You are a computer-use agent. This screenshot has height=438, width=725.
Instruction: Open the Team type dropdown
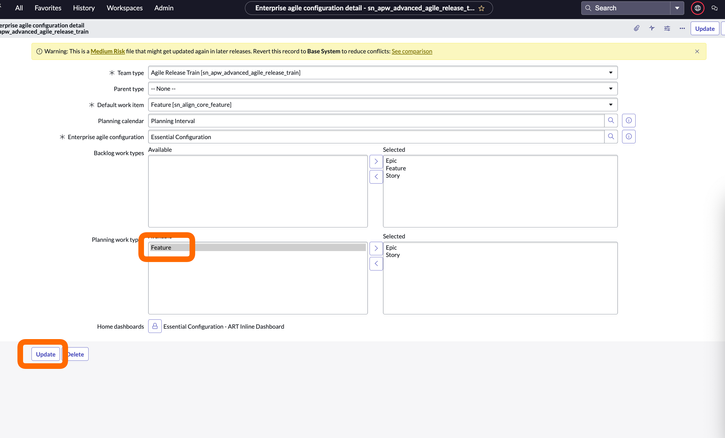tap(383, 73)
